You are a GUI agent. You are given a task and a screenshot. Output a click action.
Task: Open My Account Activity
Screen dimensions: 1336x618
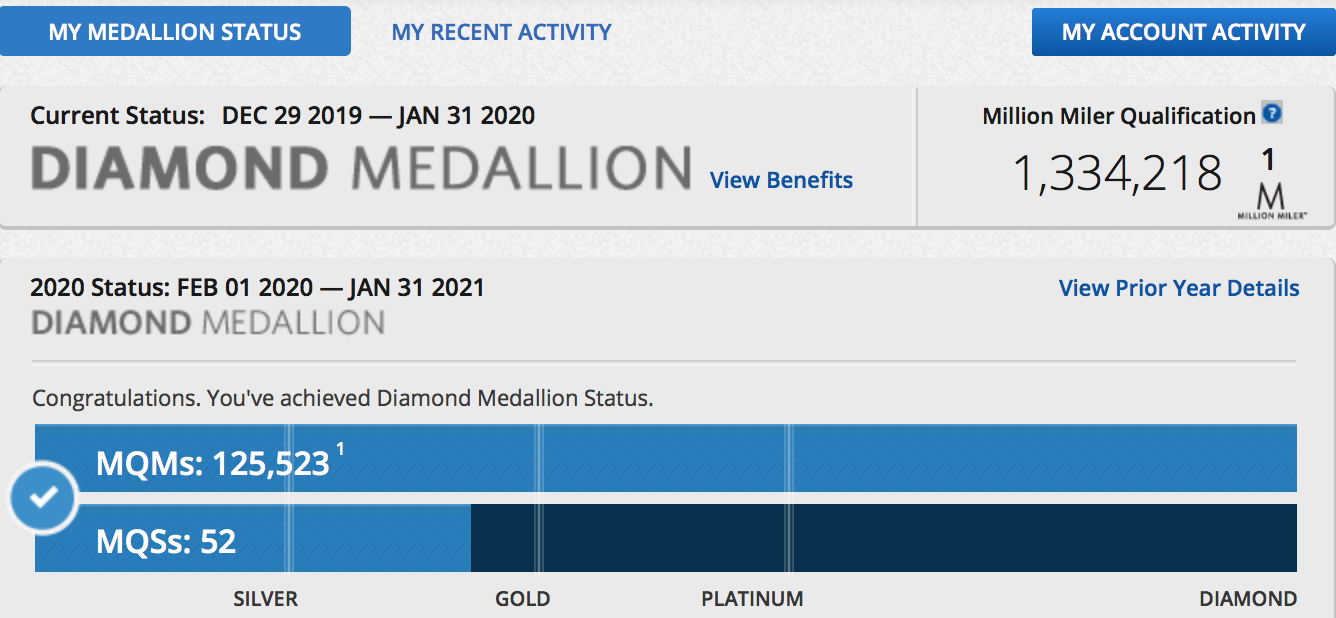point(1183,31)
